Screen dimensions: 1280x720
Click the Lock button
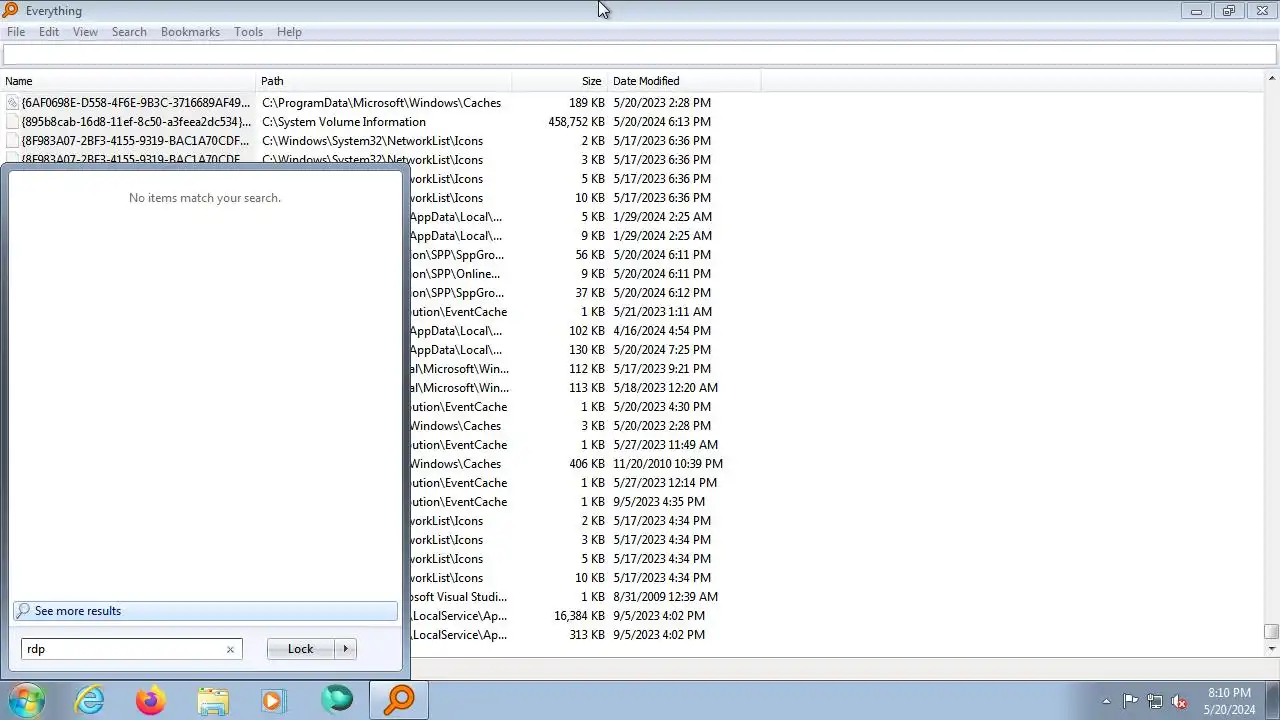[x=301, y=649]
